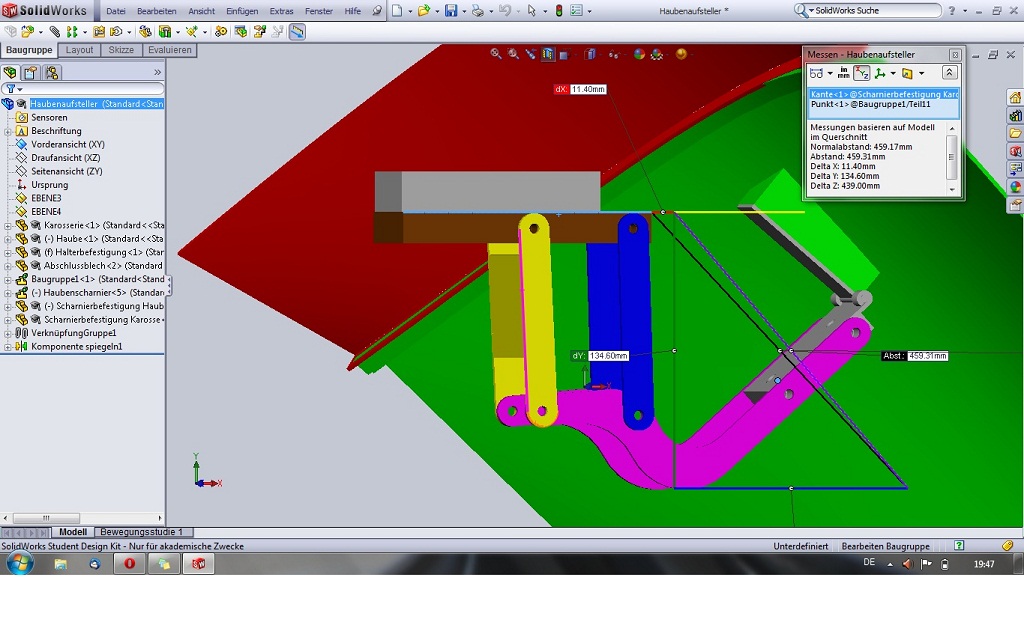
Task: Select Vorderansicht (XY) plane in tree
Action: coord(67,144)
